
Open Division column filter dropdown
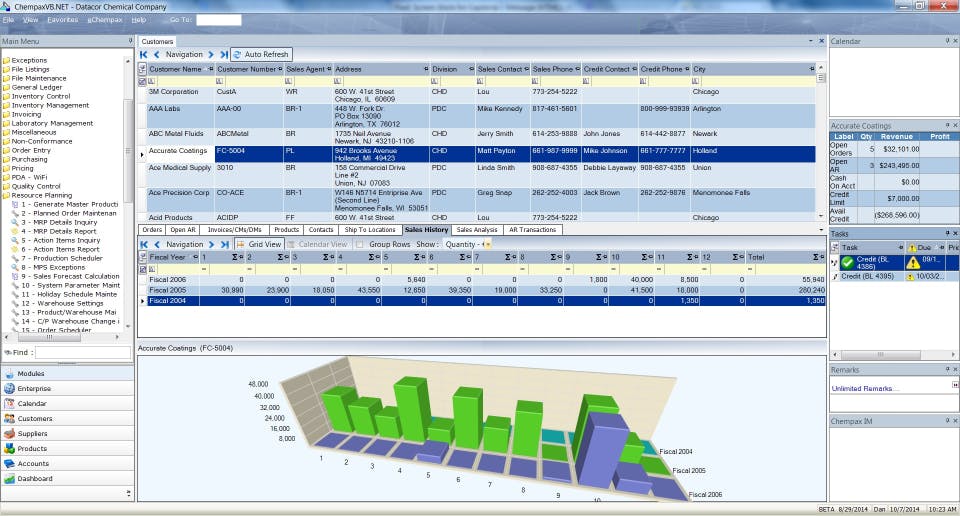(471, 69)
